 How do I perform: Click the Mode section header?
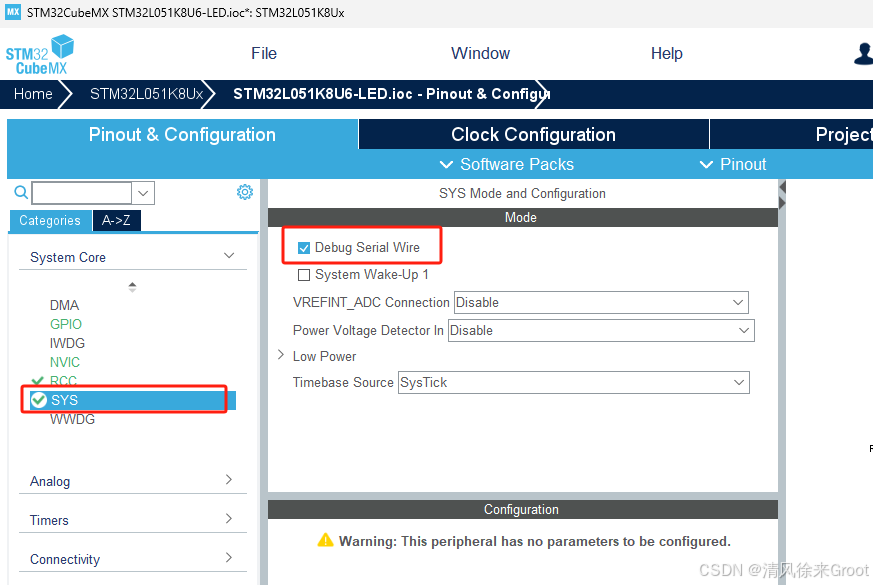[523, 218]
